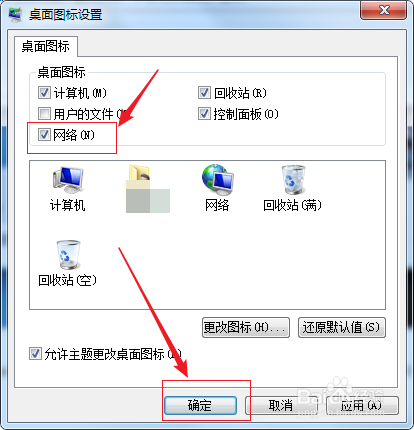This screenshot has width=414, height=430.
Task: Toggle 允许主题更改桌面图标 checkbox
Action: pyautogui.click(x=35, y=354)
